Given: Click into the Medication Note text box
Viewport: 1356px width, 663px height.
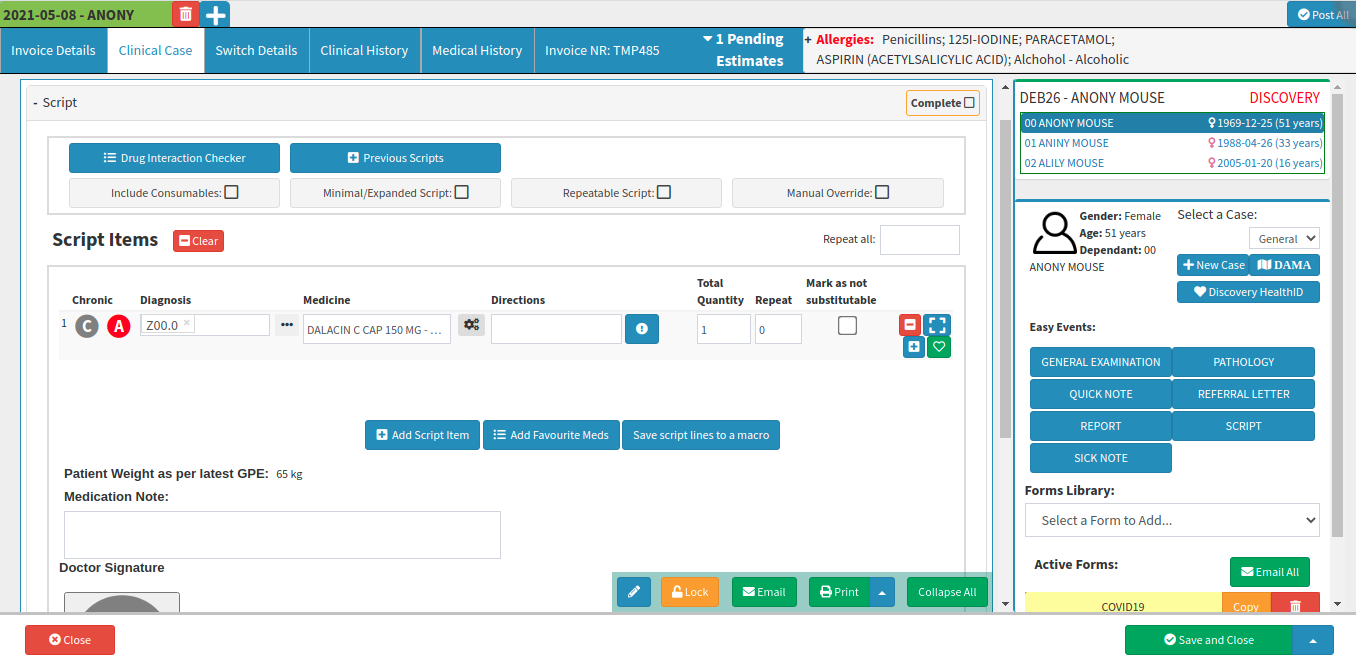Looking at the screenshot, I should point(282,535).
